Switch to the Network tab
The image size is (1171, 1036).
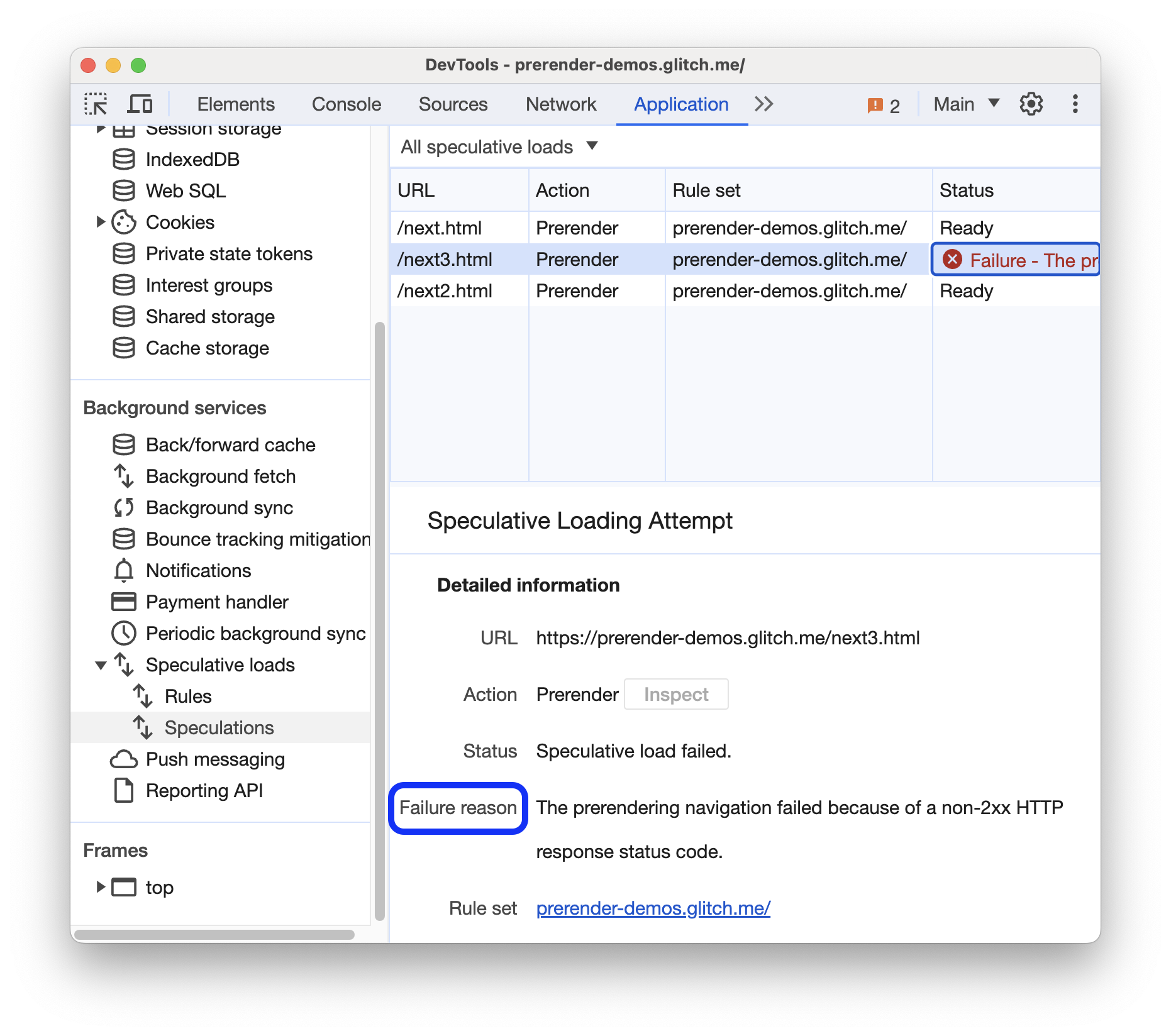(560, 104)
